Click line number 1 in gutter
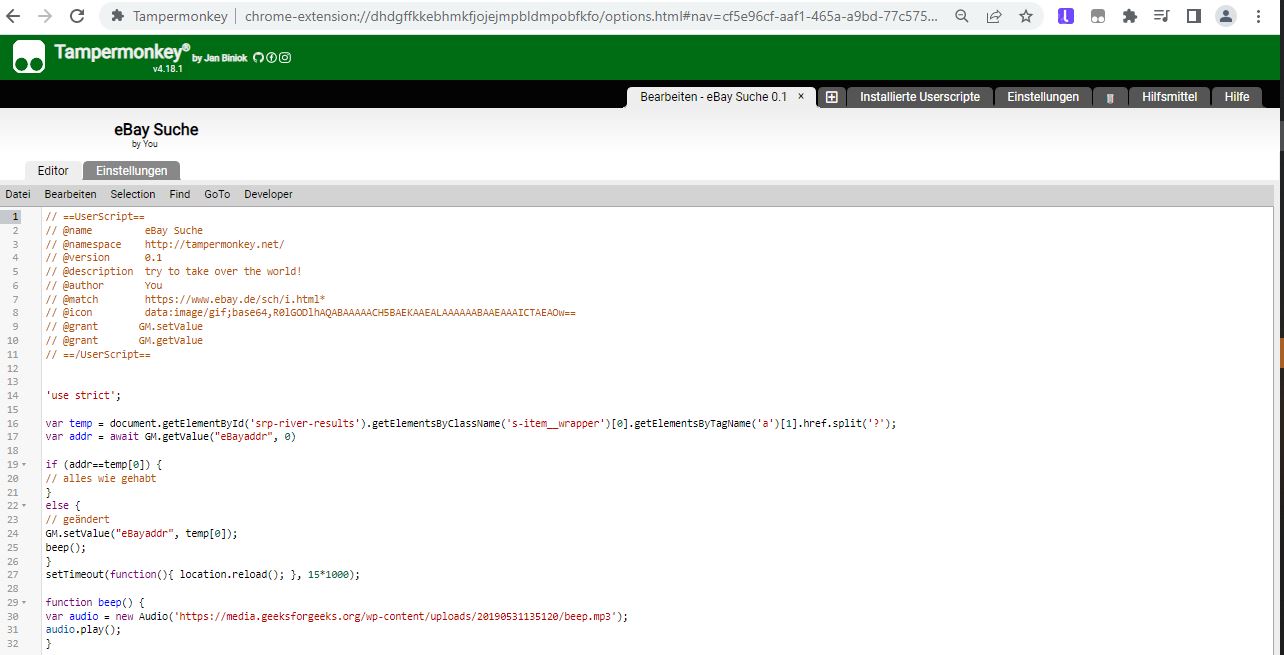 (x=16, y=216)
